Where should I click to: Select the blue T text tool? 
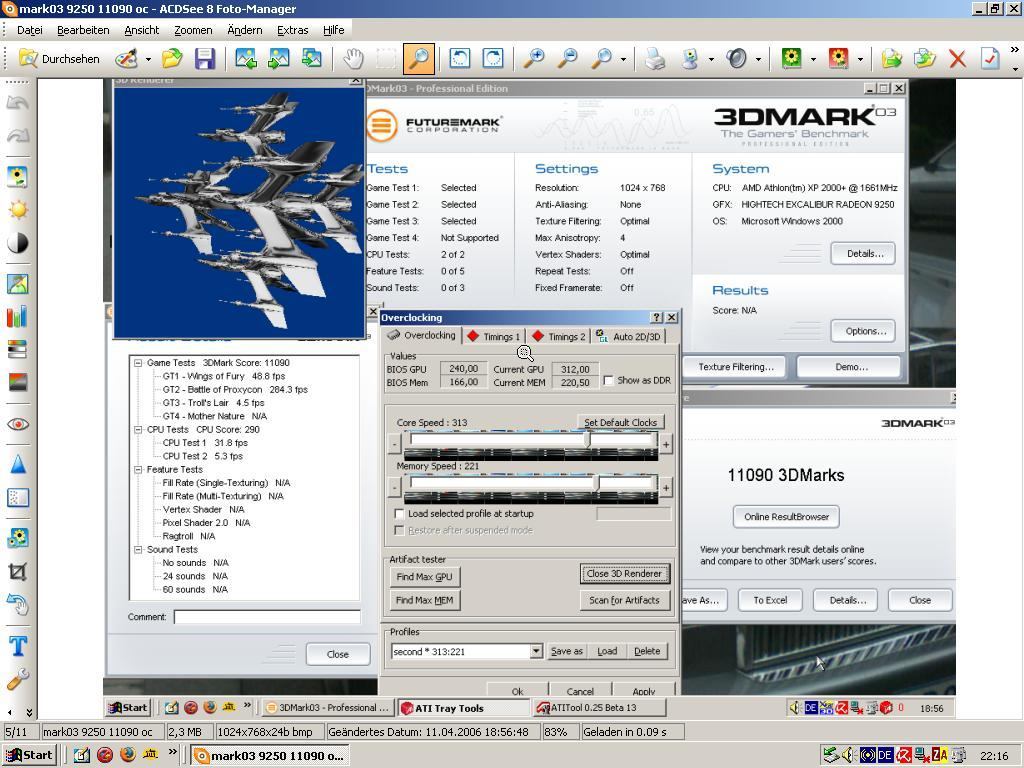click(18, 647)
